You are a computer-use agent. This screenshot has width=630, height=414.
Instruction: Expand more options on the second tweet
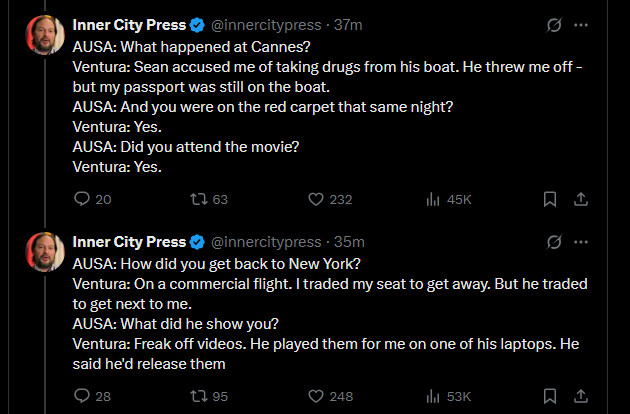pyautogui.click(x=581, y=242)
